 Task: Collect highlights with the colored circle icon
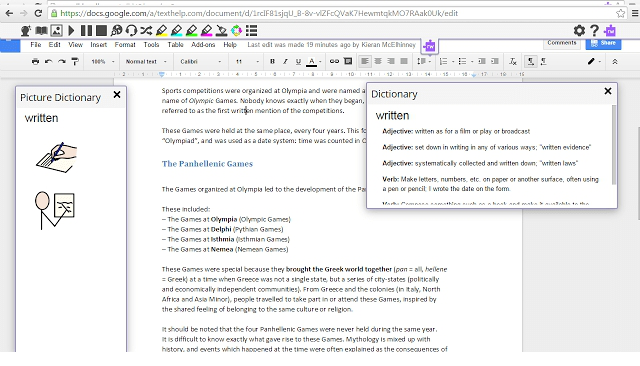click(x=236, y=31)
